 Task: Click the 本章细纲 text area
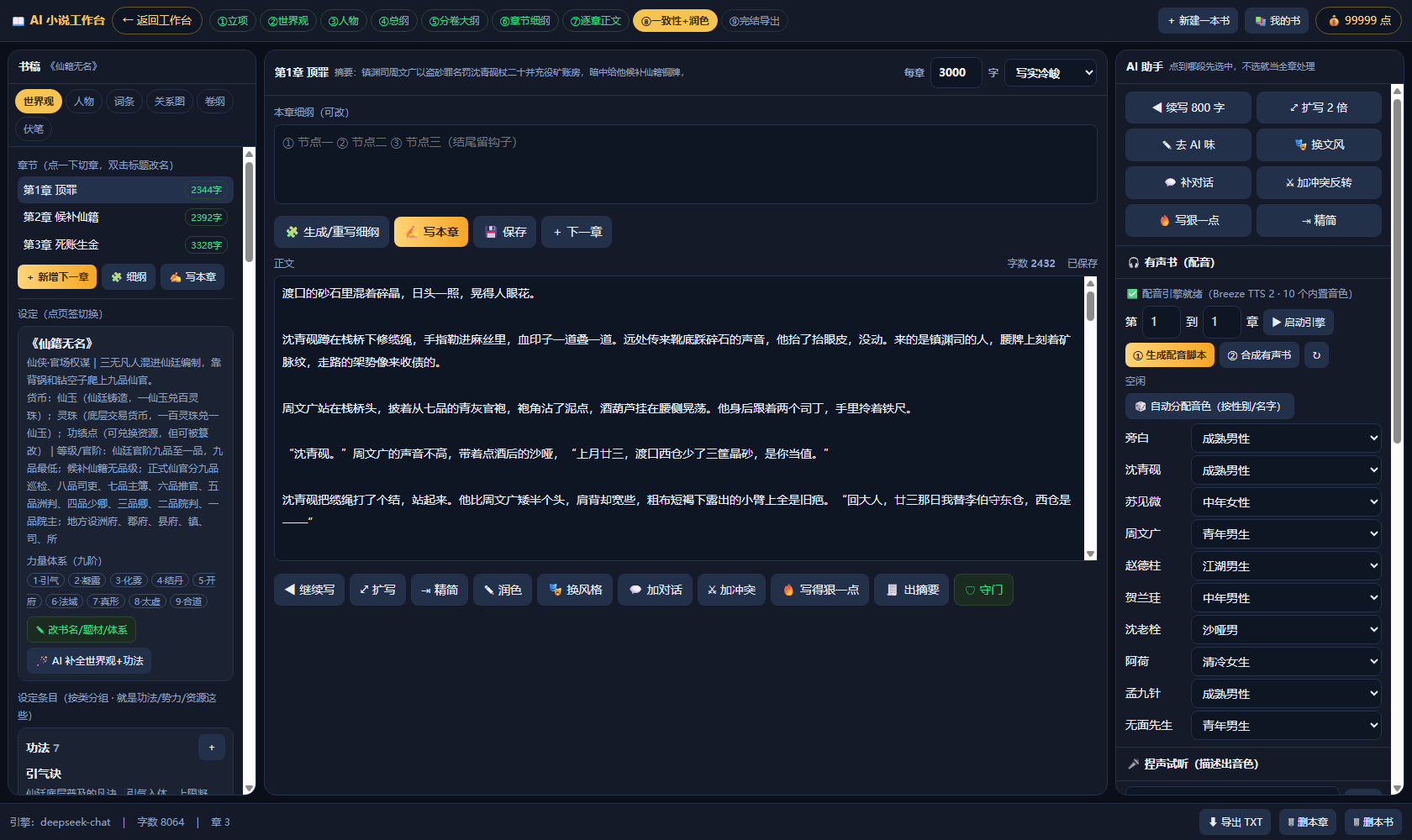[685, 164]
